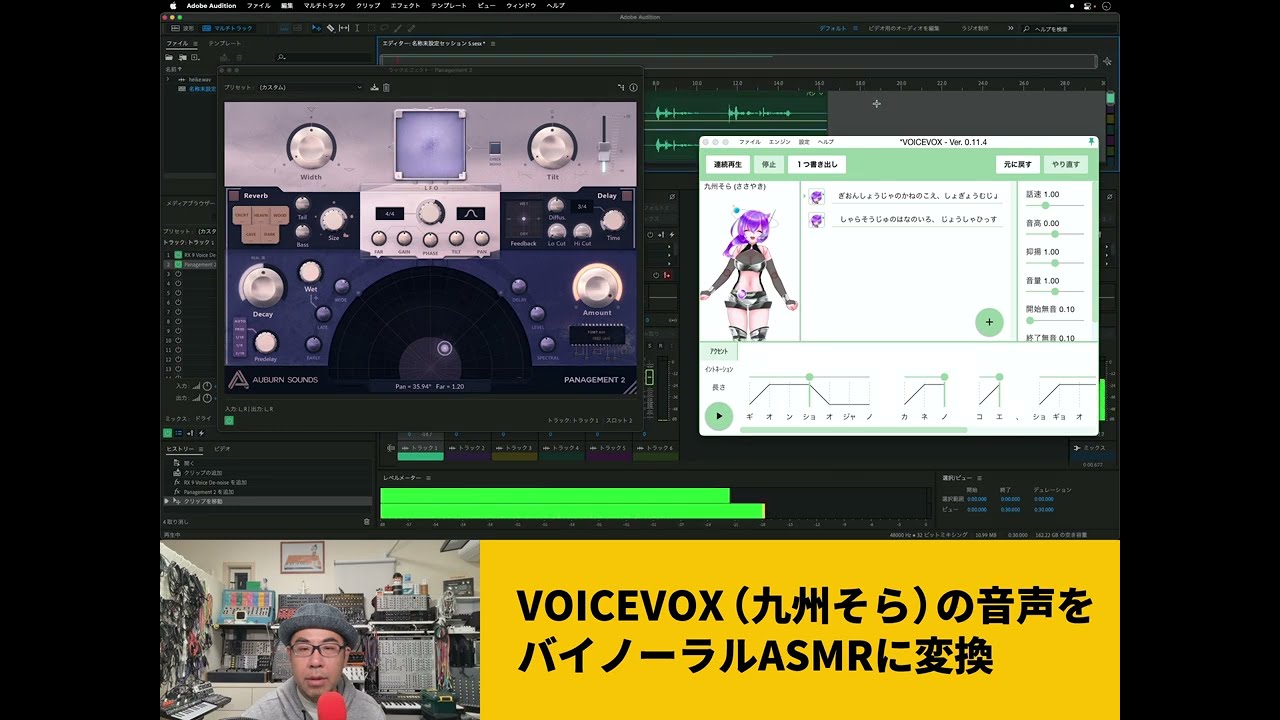Select the Slip tool in Audition toolbar
The image size is (1280, 720).
click(344, 28)
